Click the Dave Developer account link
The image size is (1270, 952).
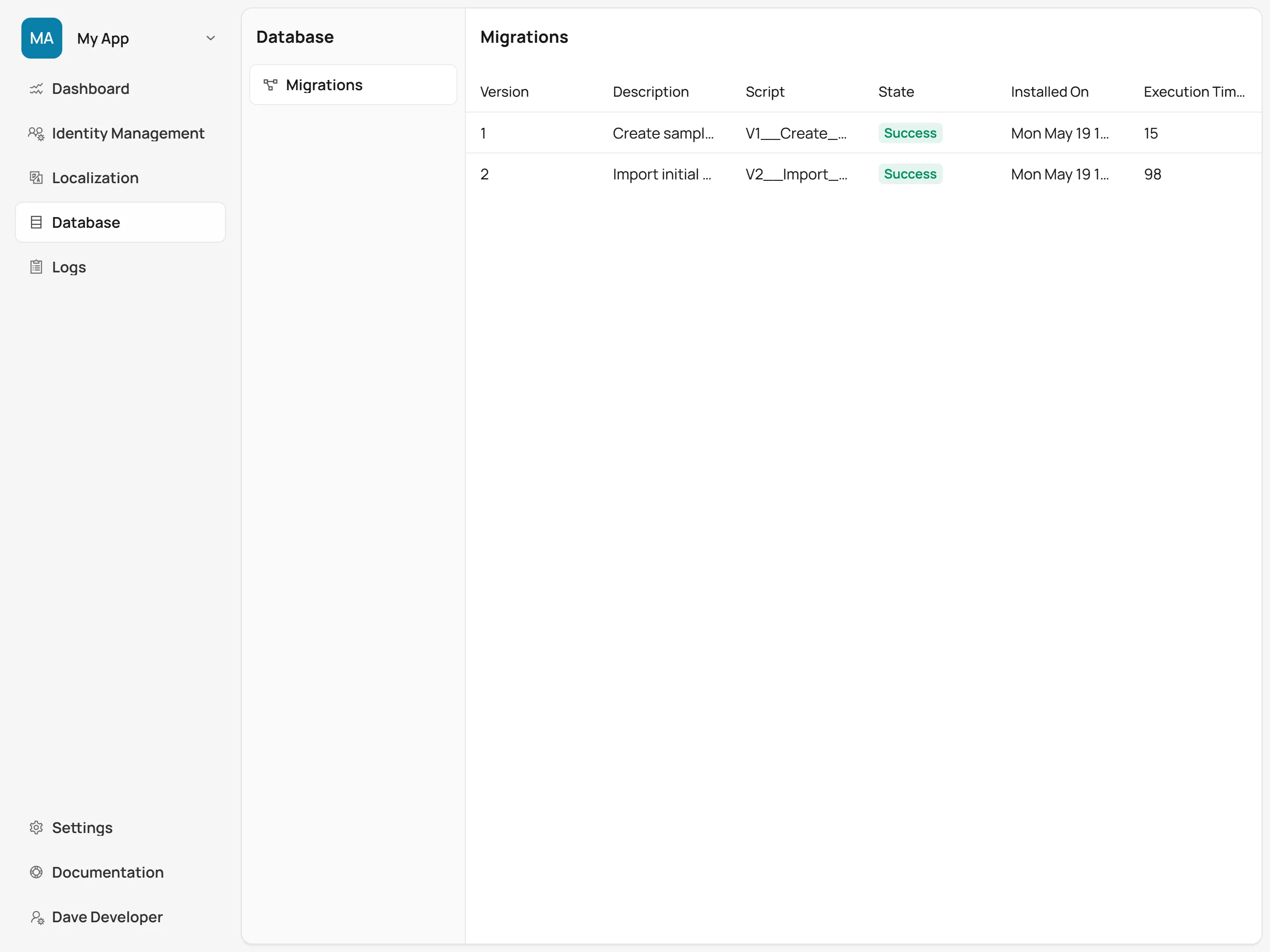pos(106,917)
